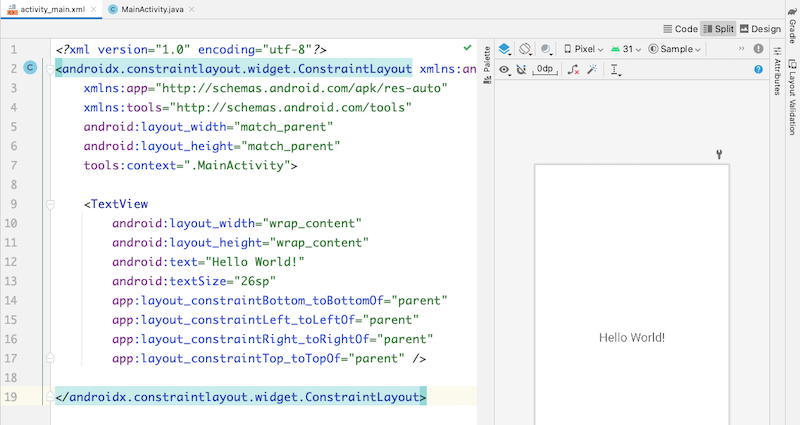Screen dimensions: 800x425
Task: Switch to Design view mode
Action: tap(760, 29)
